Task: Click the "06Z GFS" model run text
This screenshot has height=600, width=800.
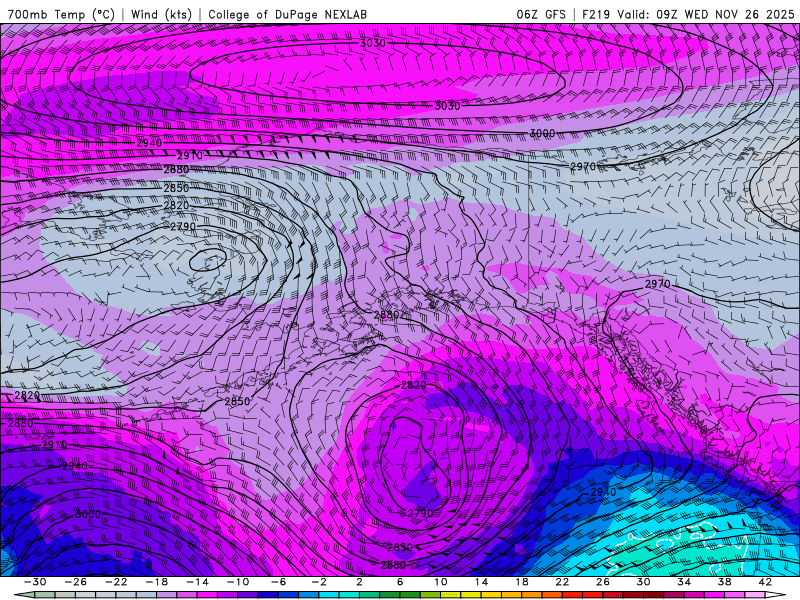Action: [x=541, y=14]
